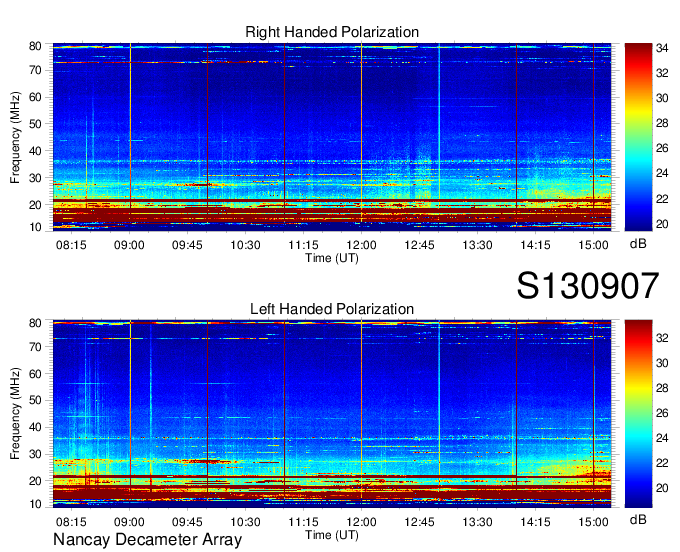
Task: Click the 10:30 tick label on bottom plot
Action: [x=245, y=522]
